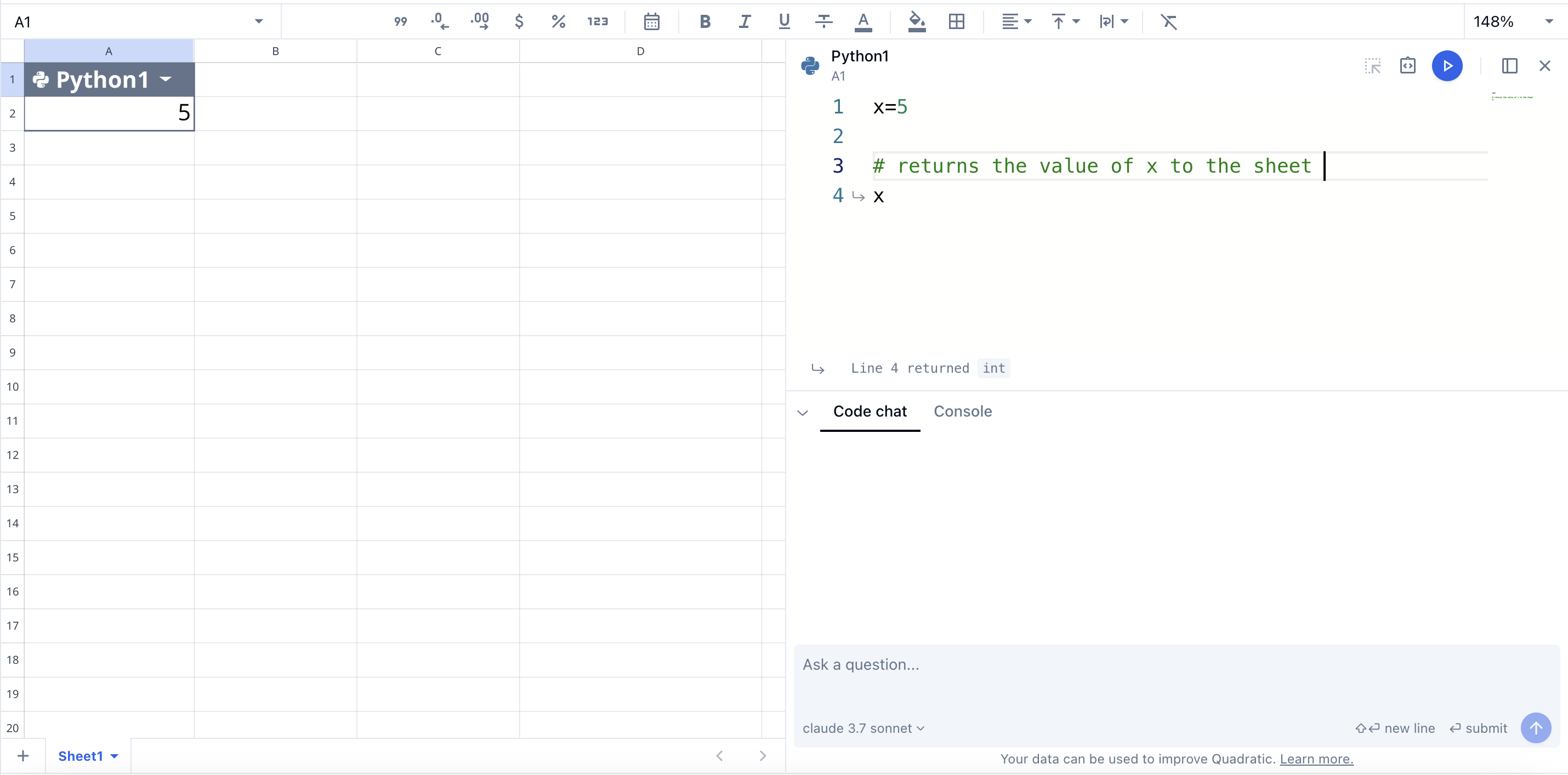This screenshot has width=1568, height=775.
Task: Toggle bold formatting
Action: [x=705, y=22]
